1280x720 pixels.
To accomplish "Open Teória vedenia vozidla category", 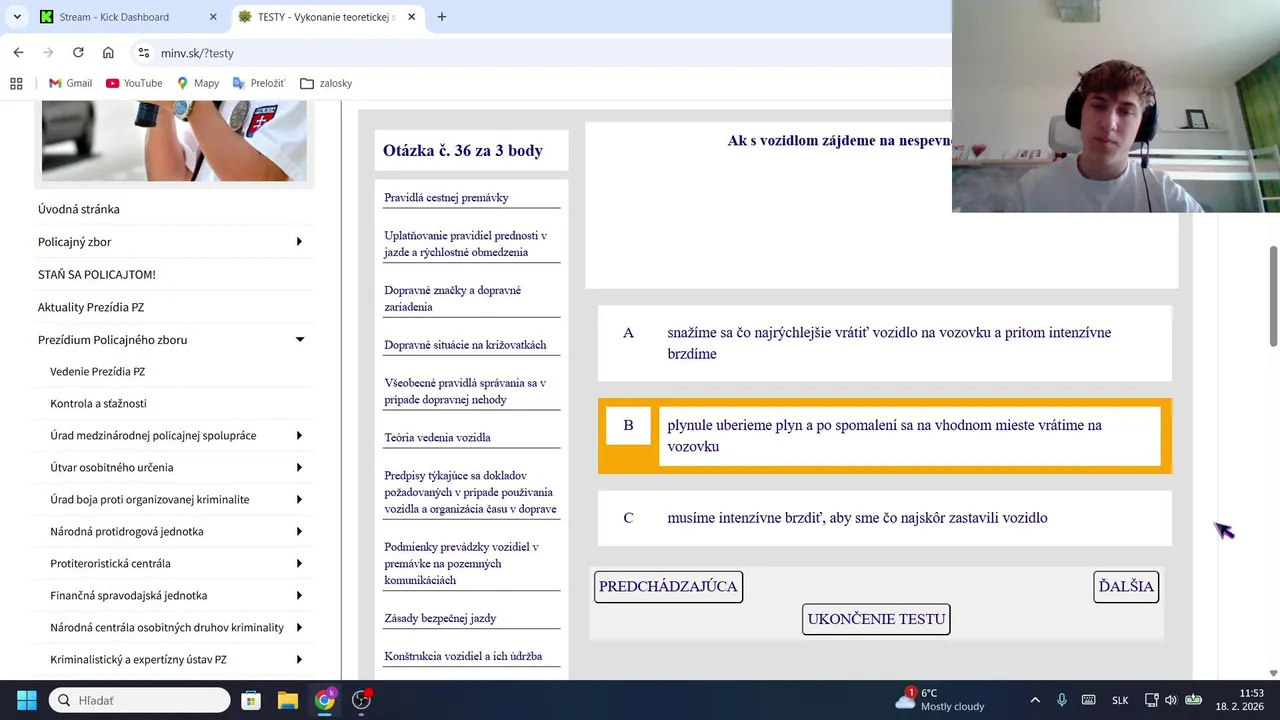I will [438, 437].
